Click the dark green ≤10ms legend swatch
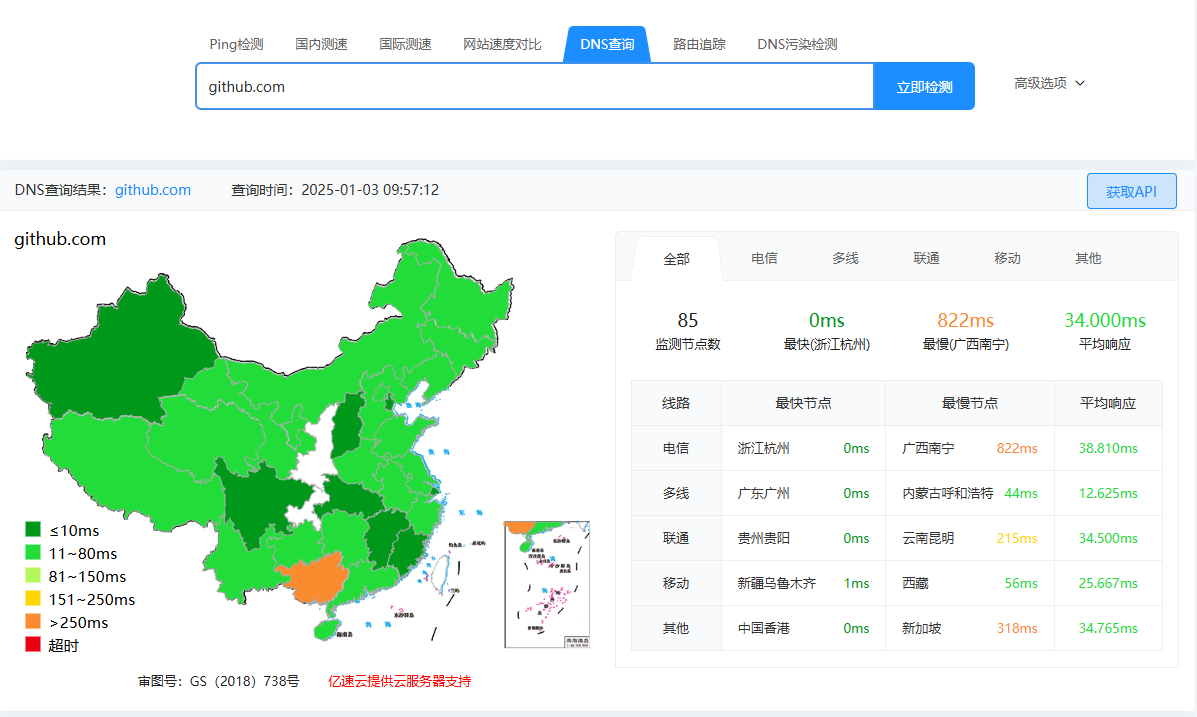 click(x=33, y=529)
